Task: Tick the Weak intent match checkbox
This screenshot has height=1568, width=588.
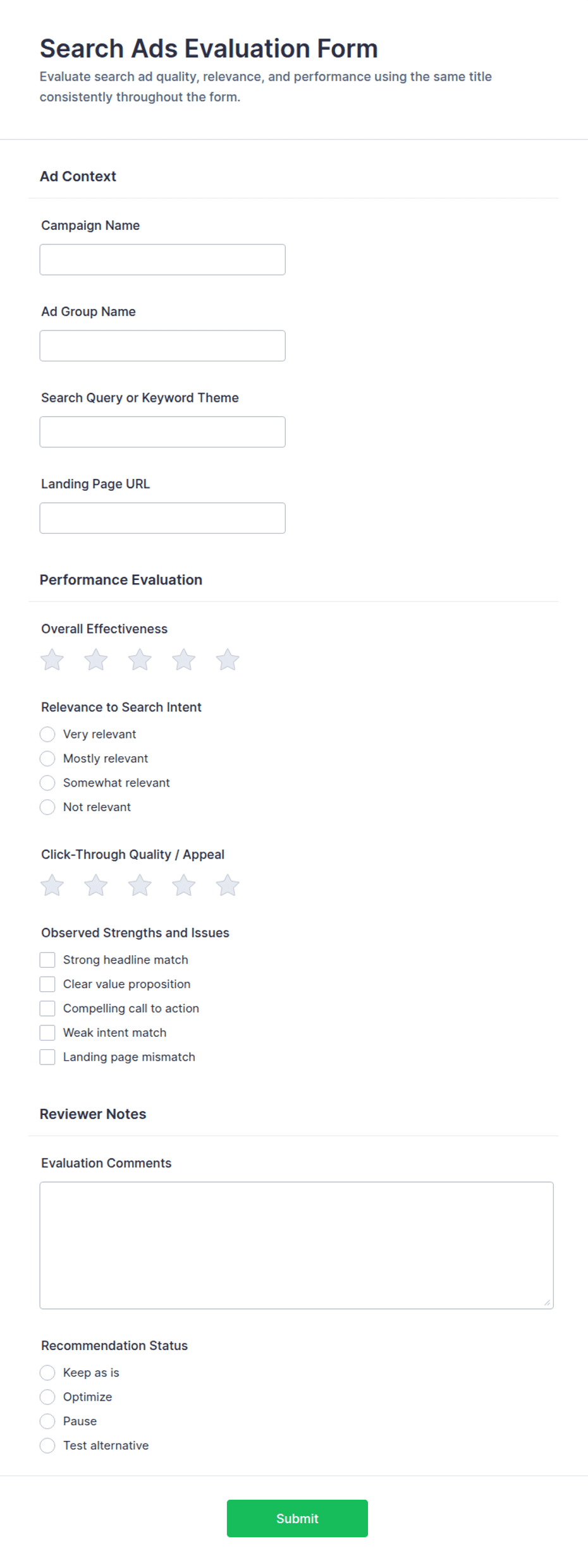Action: [47, 1032]
